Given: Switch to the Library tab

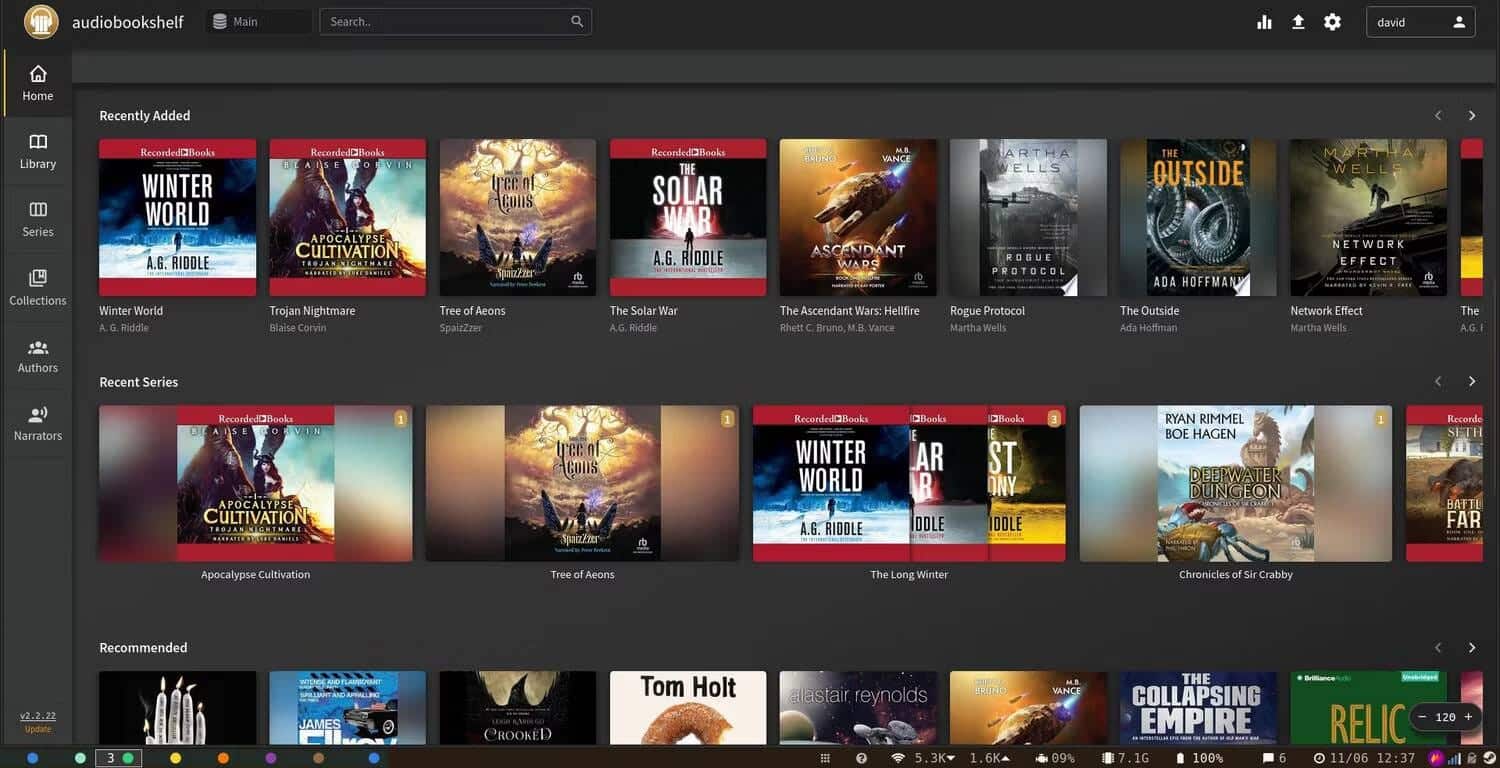Looking at the screenshot, I should coord(37,151).
